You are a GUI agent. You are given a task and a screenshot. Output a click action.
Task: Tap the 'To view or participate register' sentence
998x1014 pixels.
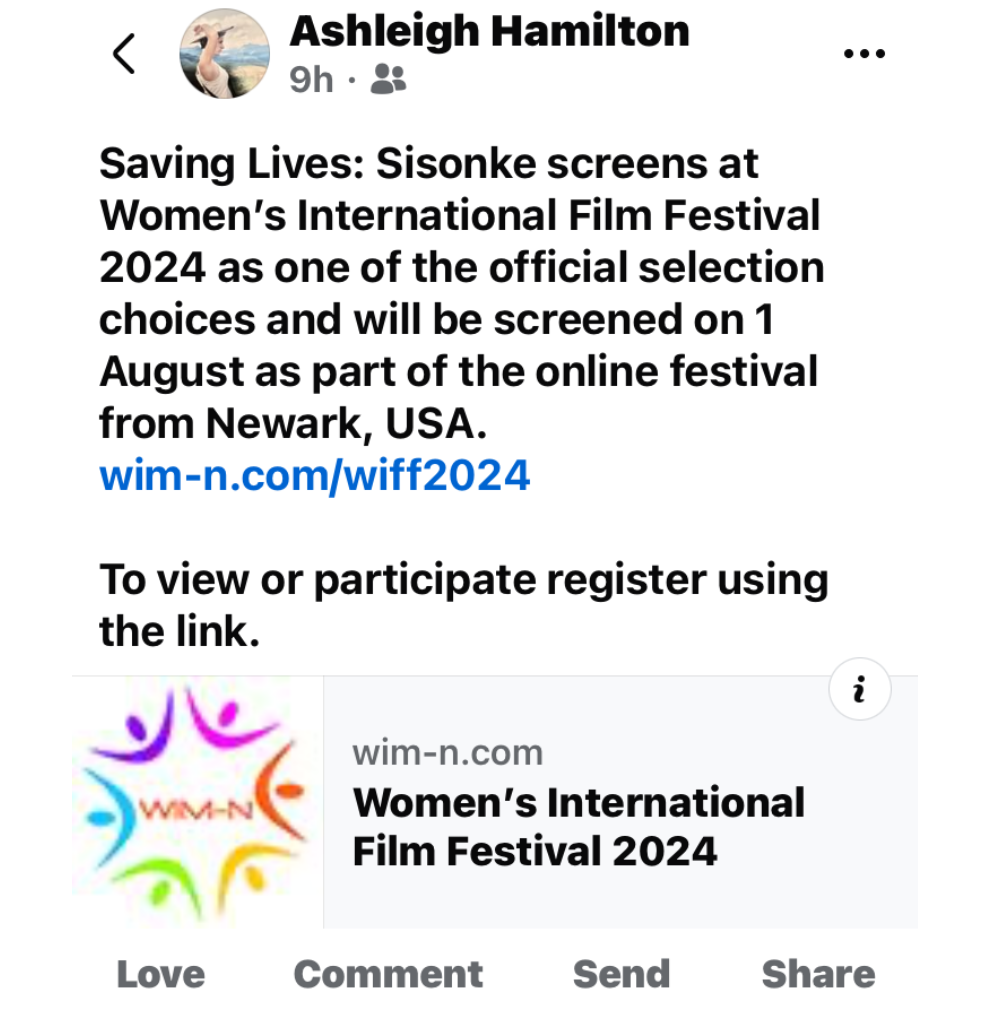tap(463, 580)
